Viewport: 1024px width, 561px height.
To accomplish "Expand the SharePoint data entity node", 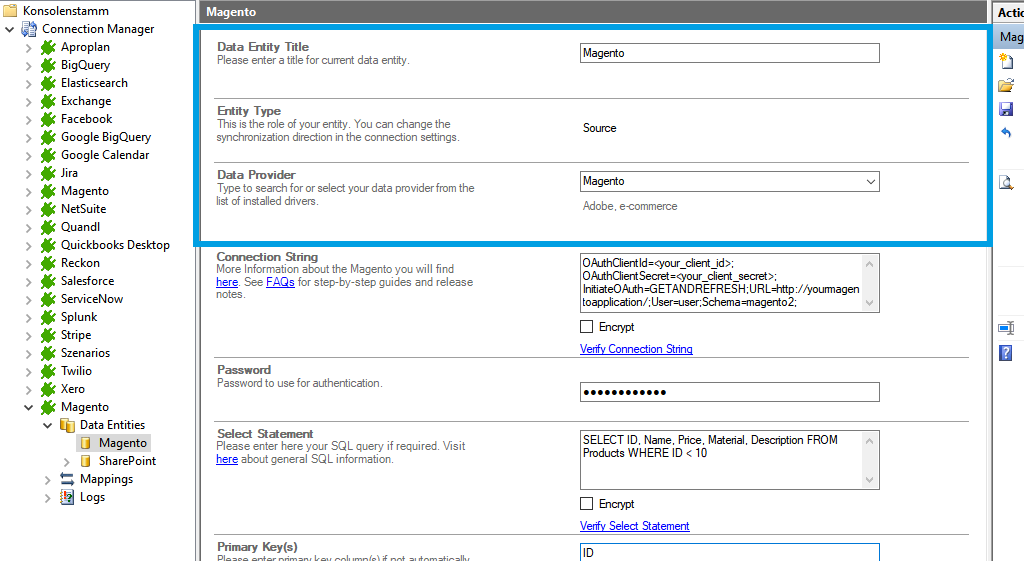I will tap(67, 461).
